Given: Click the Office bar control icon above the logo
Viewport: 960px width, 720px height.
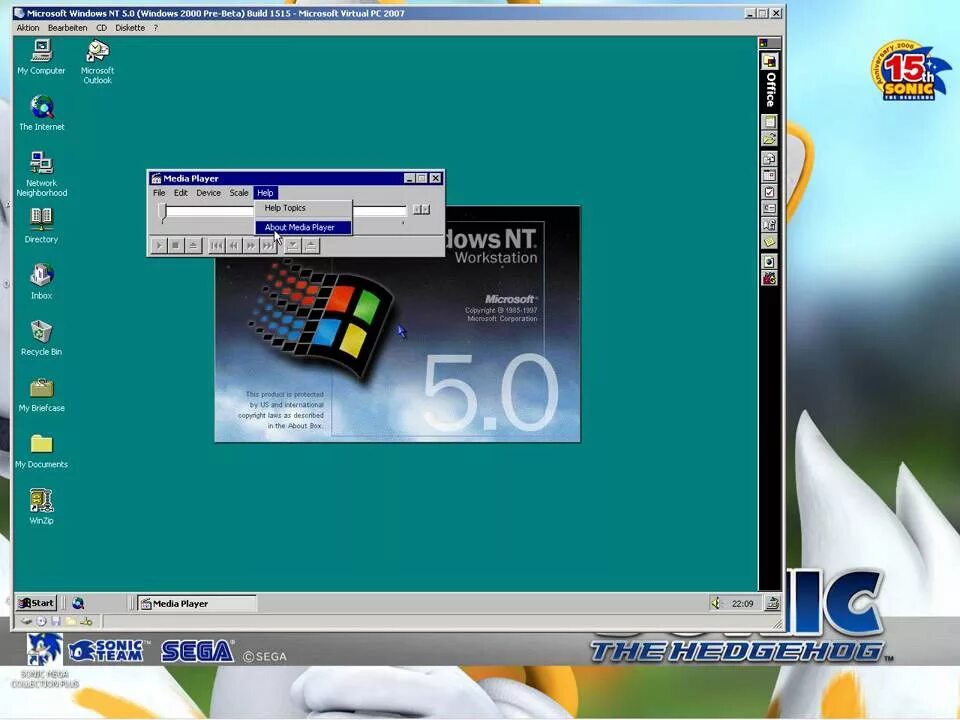Looking at the screenshot, I should click(x=764, y=43).
